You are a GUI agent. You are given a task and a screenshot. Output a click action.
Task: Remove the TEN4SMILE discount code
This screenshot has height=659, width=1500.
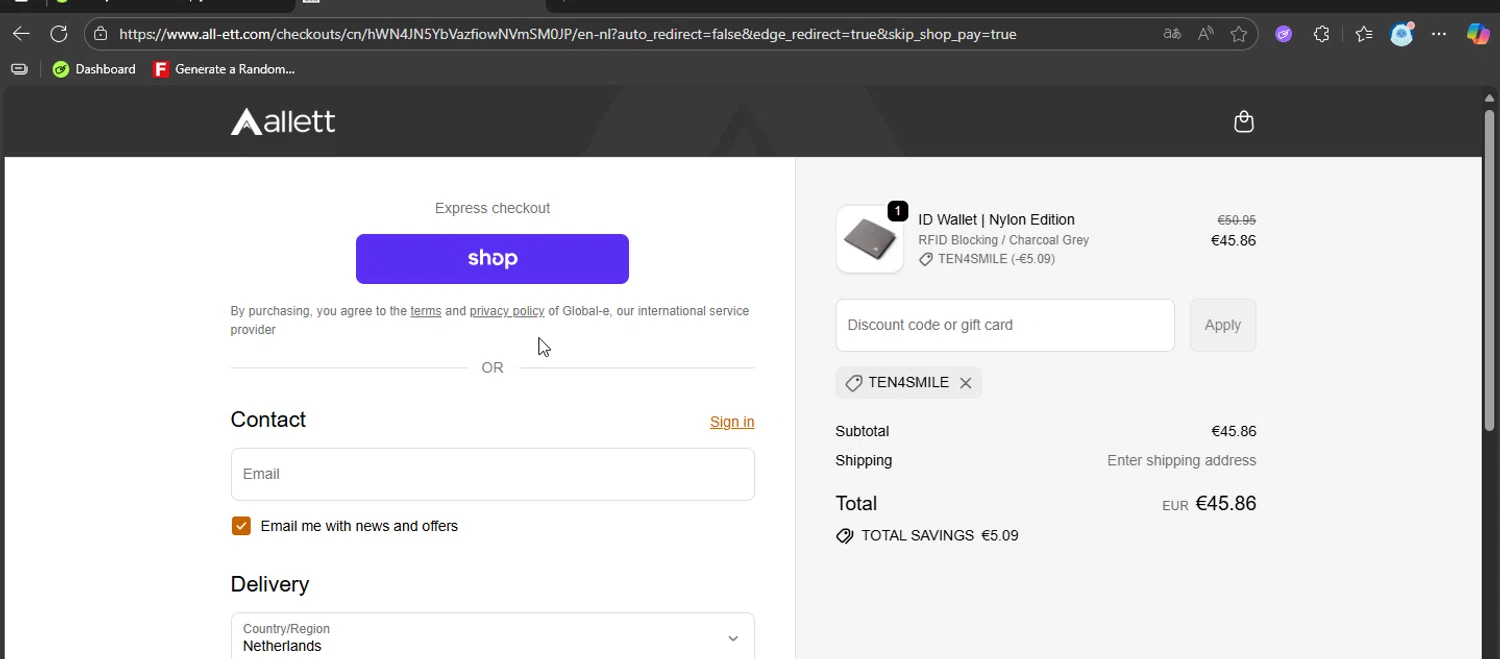(x=965, y=383)
